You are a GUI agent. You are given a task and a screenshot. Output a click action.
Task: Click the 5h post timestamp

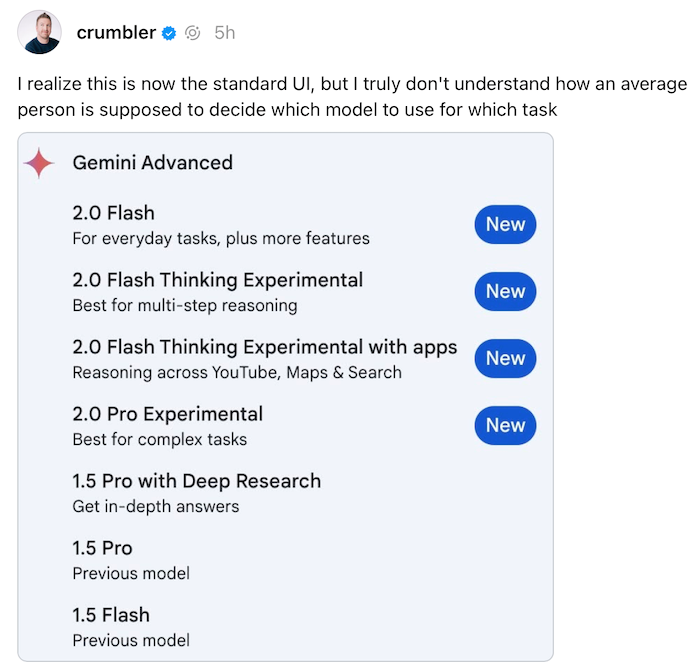click(225, 33)
